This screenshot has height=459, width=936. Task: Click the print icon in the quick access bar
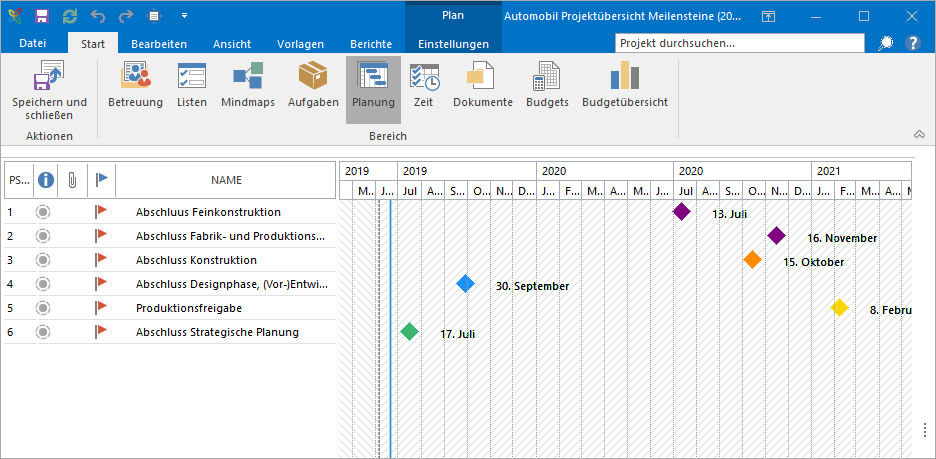click(155, 16)
